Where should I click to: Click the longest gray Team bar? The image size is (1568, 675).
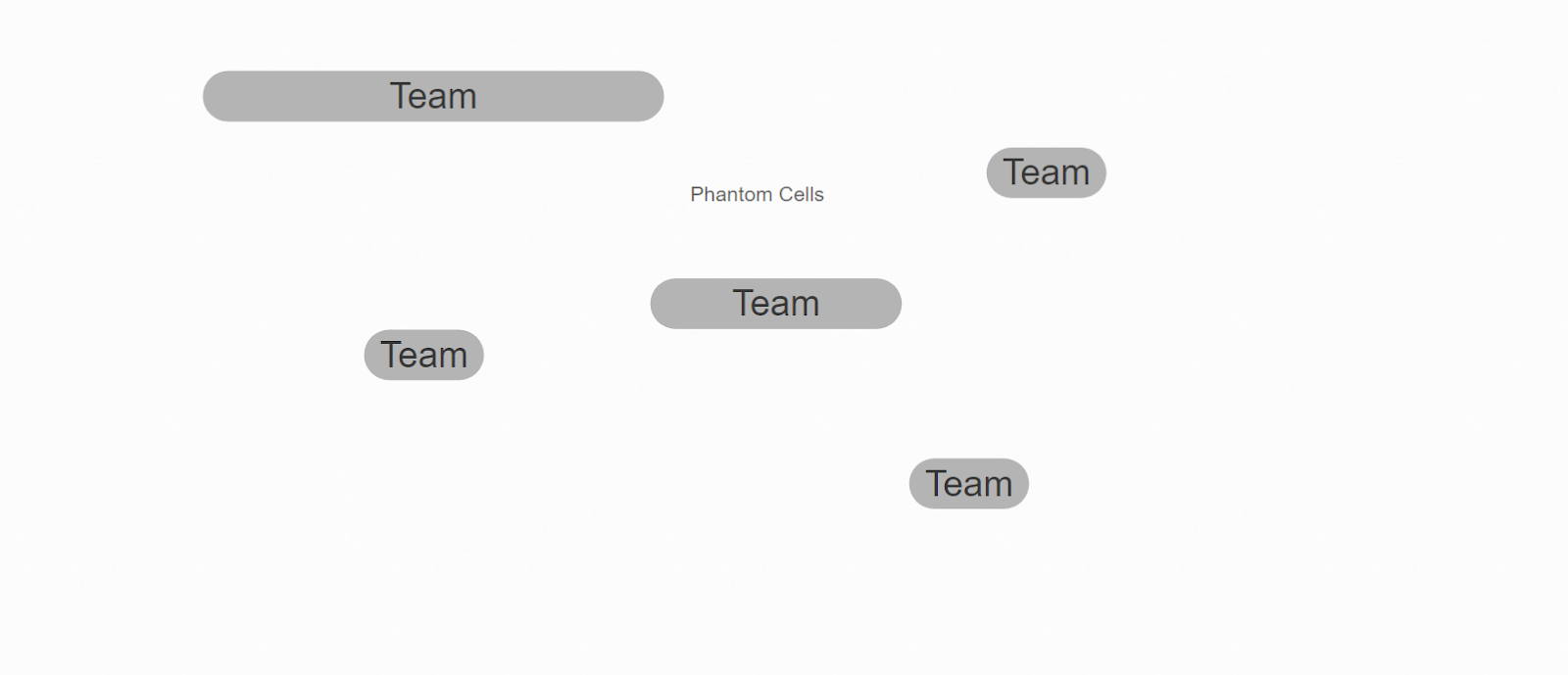tap(433, 96)
